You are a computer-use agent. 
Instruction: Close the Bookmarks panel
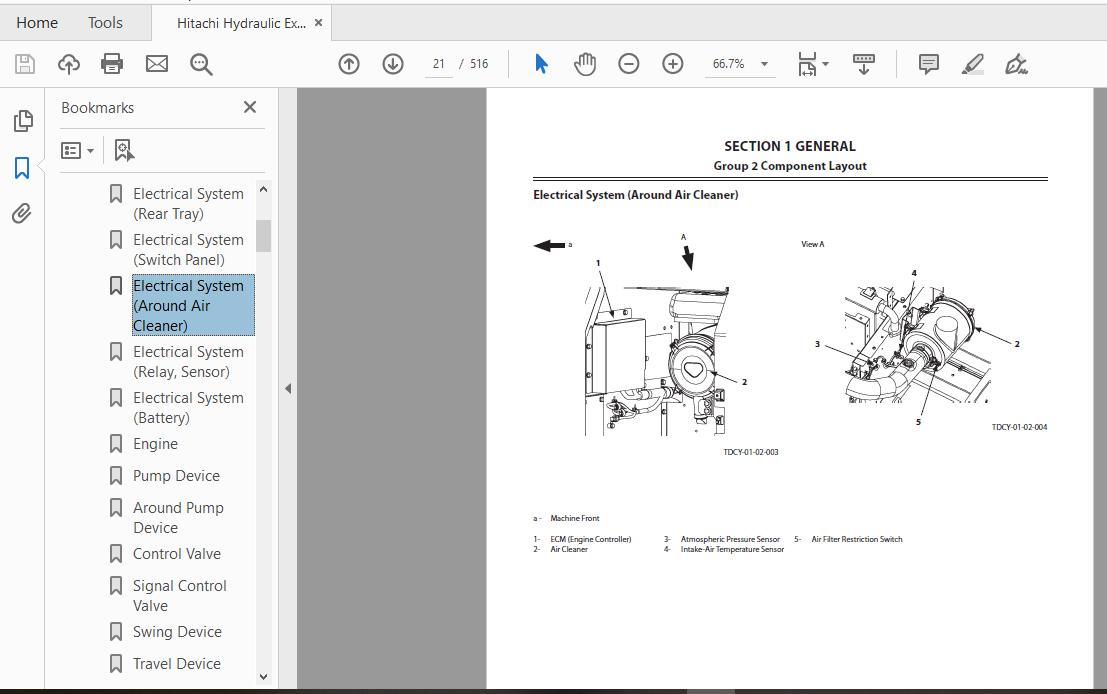250,107
